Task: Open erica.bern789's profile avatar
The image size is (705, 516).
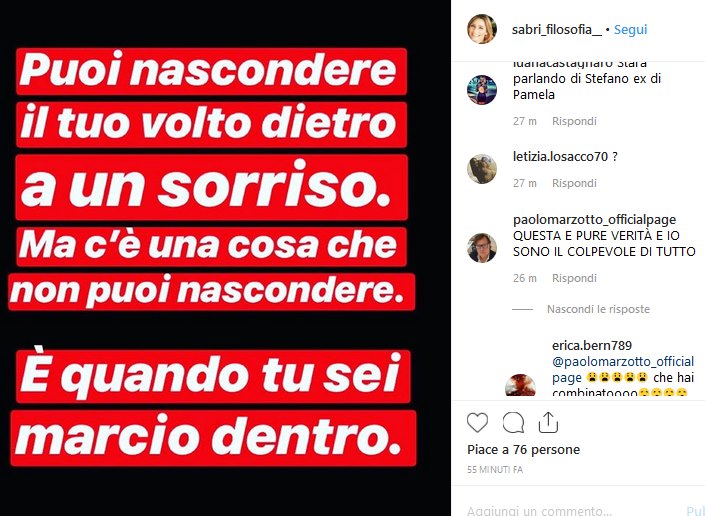Action: (x=520, y=386)
